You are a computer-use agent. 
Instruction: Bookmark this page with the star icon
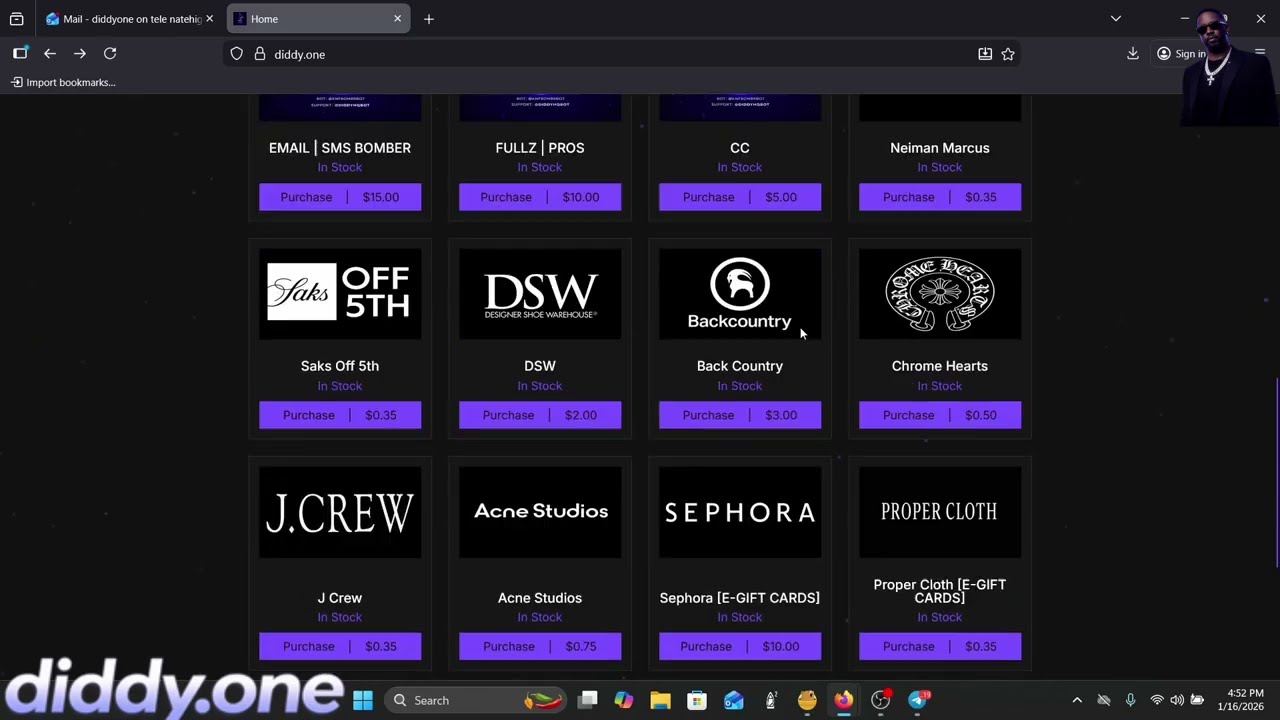(x=1008, y=54)
